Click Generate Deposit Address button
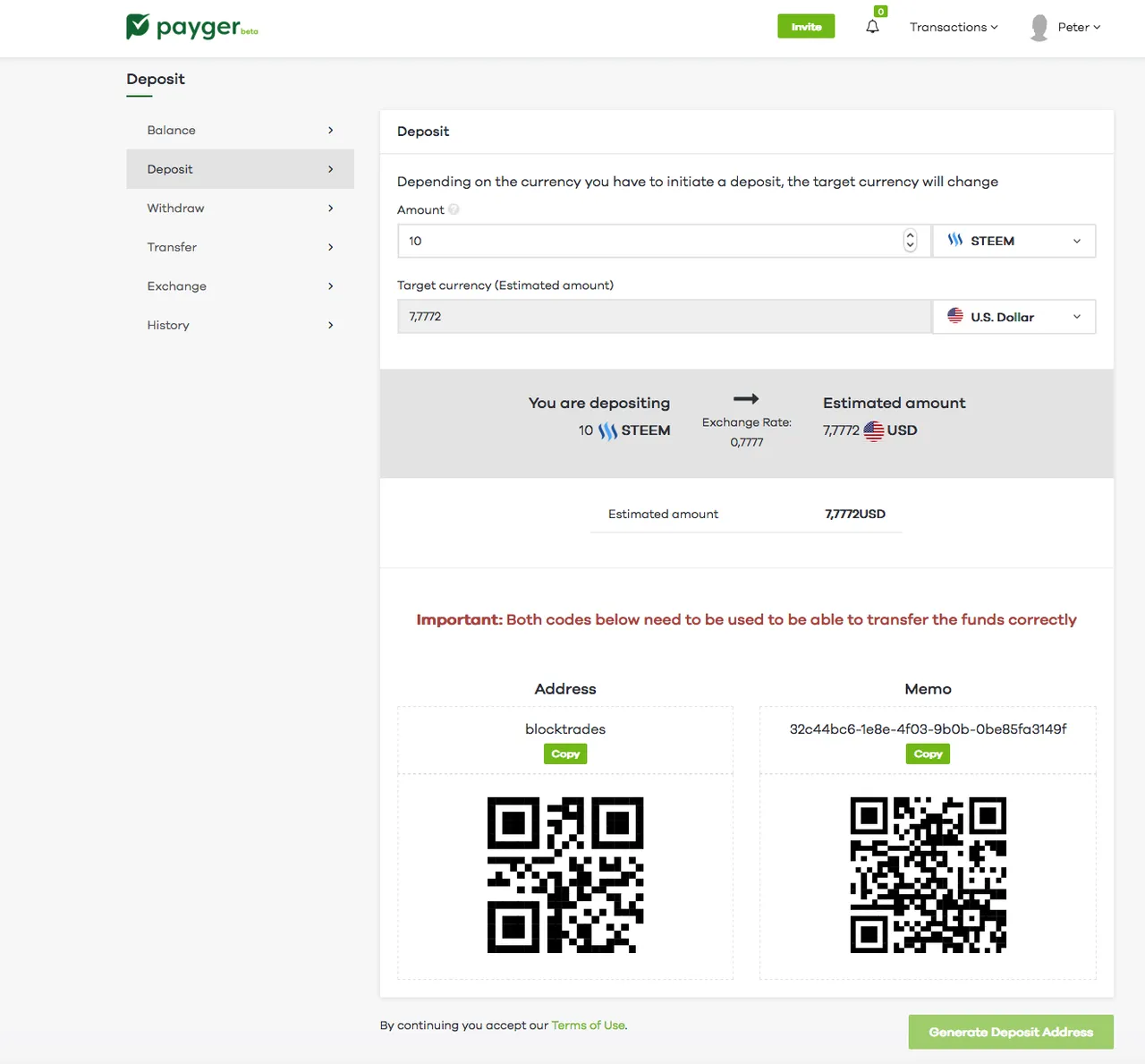The width and height of the screenshot is (1145, 1064). pos(1011,1032)
